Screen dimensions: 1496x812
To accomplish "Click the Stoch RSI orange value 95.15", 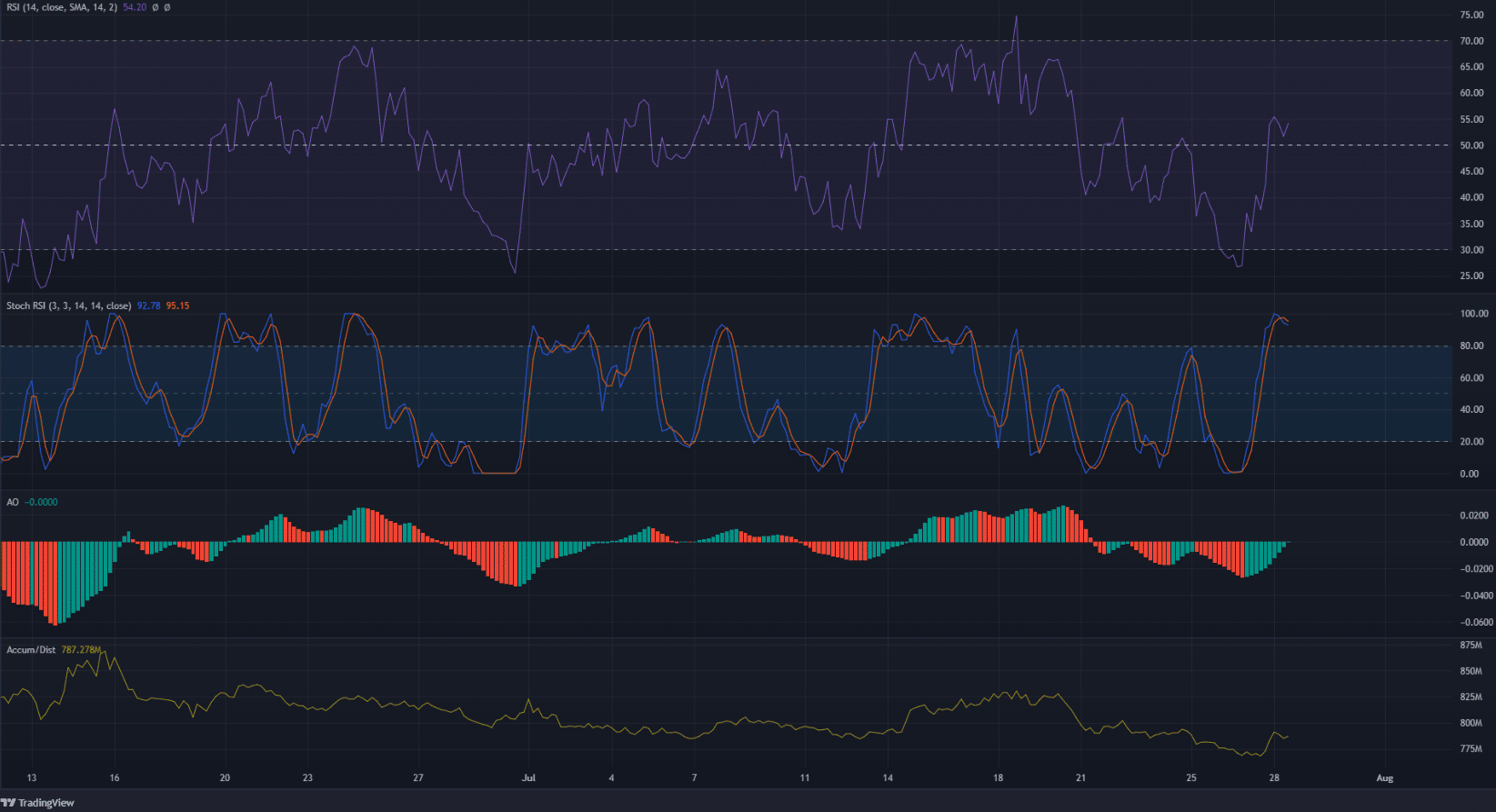I will click(177, 306).
